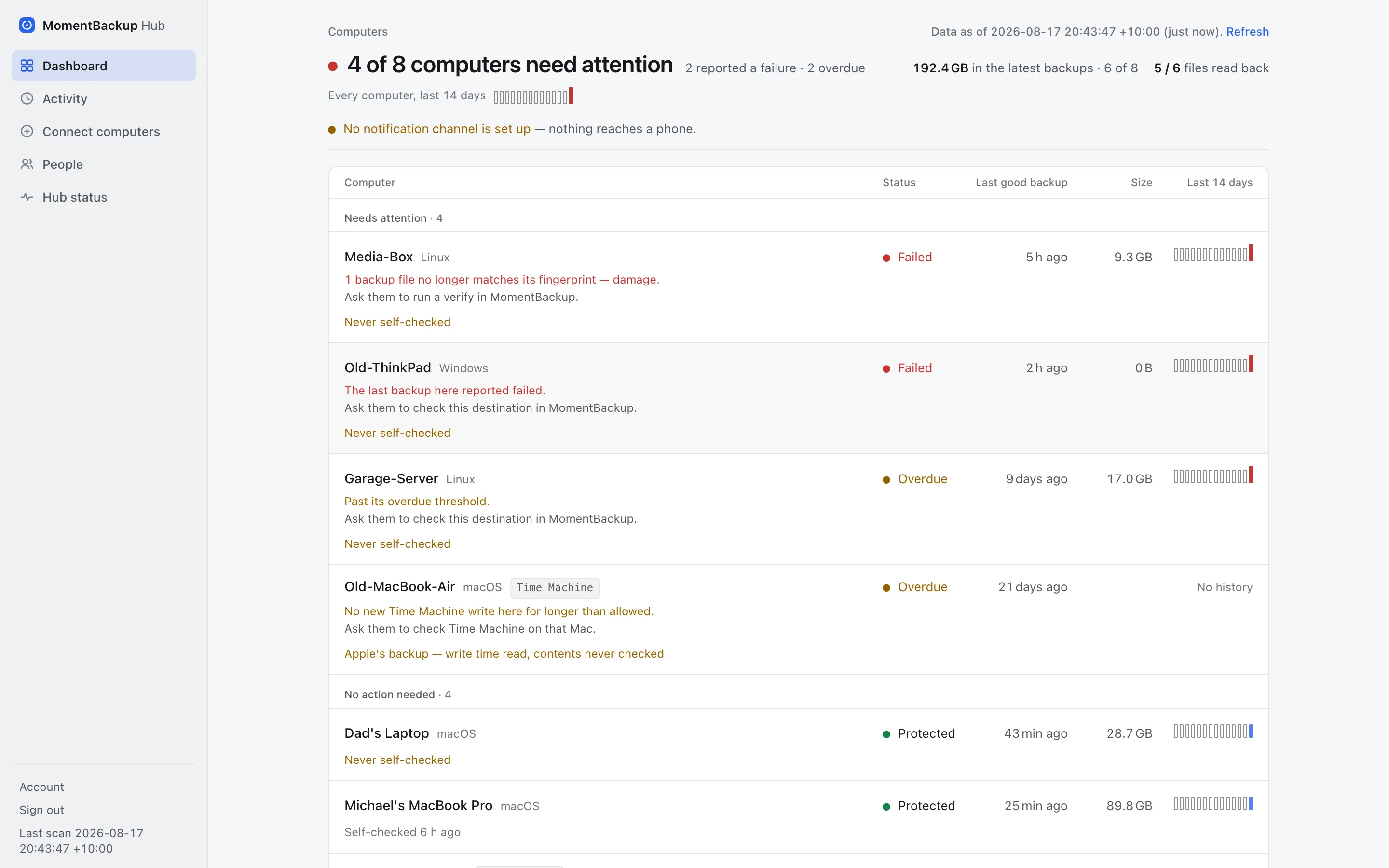Click Michael's MacBook Pro 14-day bar chart

coord(1213,803)
